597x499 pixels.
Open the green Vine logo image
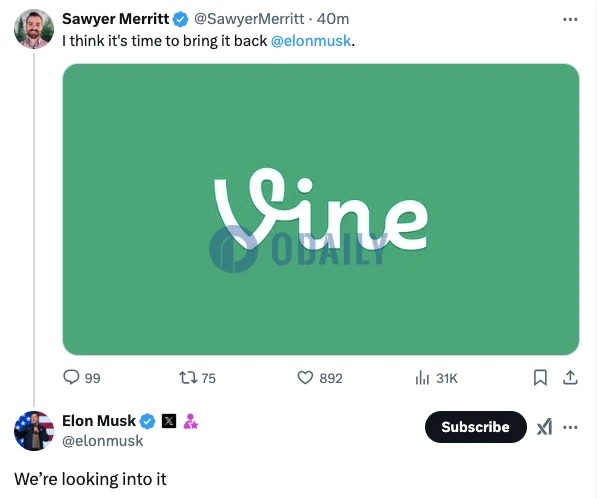click(x=321, y=209)
